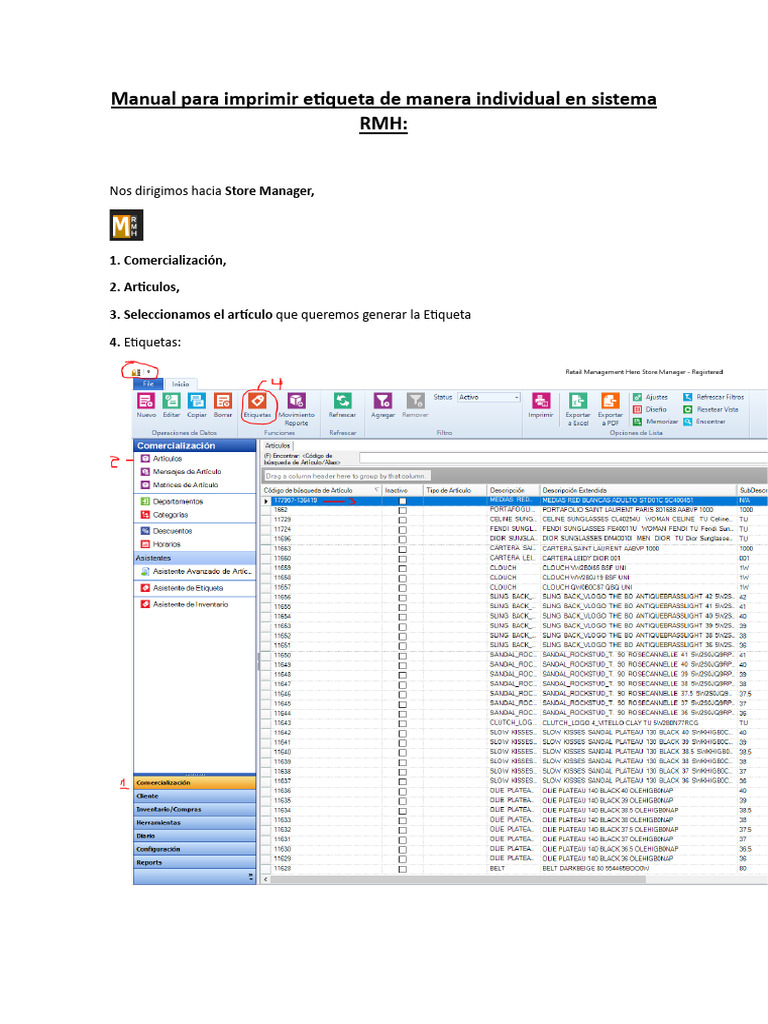
Task: Click the Inactivo column header
Action: pyautogui.click(x=402, y=490)
